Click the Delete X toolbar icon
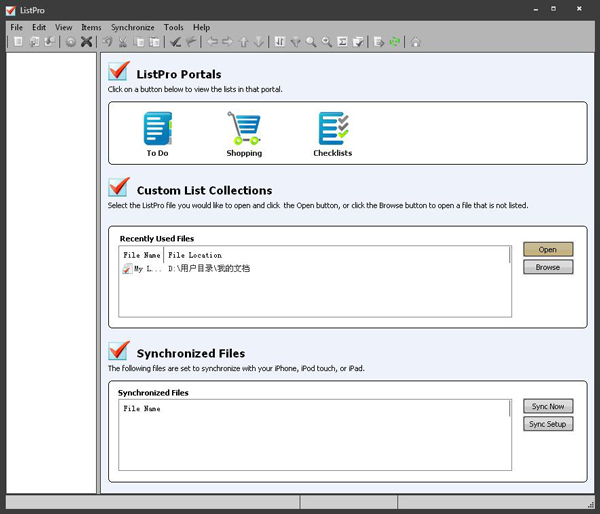 [86, 41]
